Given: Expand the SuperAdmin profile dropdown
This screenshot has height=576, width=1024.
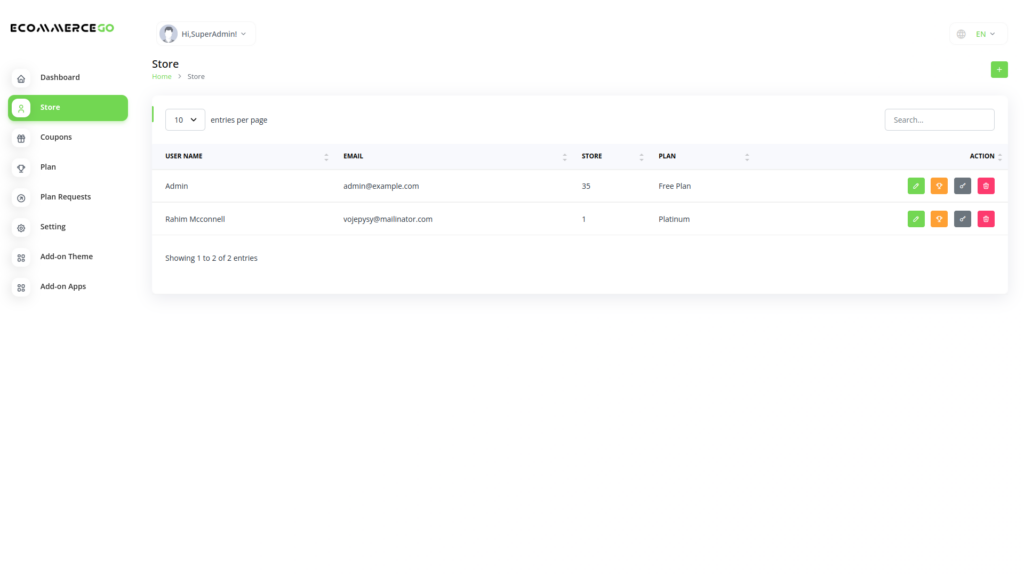Looking at the screenshot, I should 205,32.
